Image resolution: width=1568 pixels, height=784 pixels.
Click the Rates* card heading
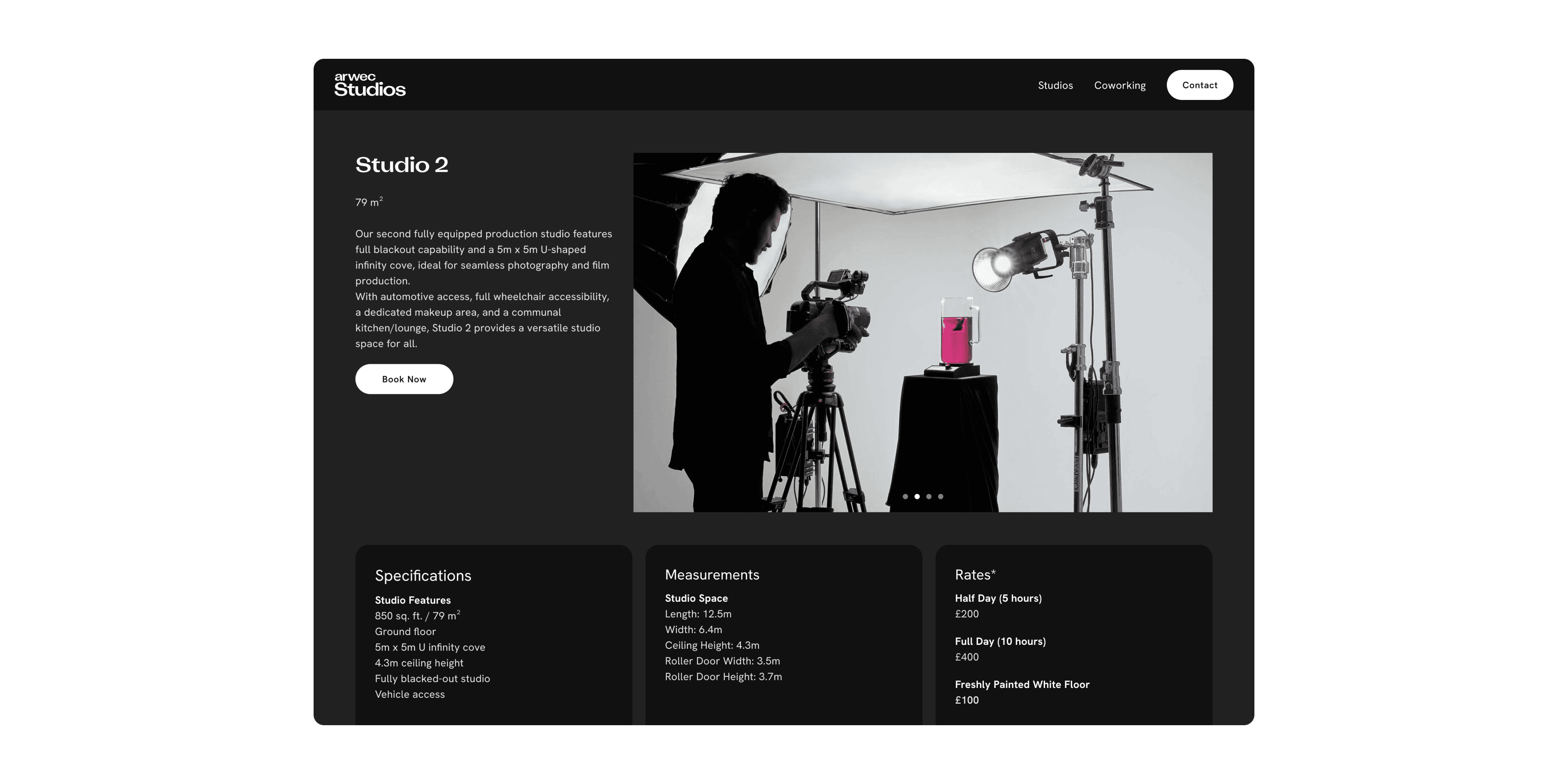tap(975, 575)
